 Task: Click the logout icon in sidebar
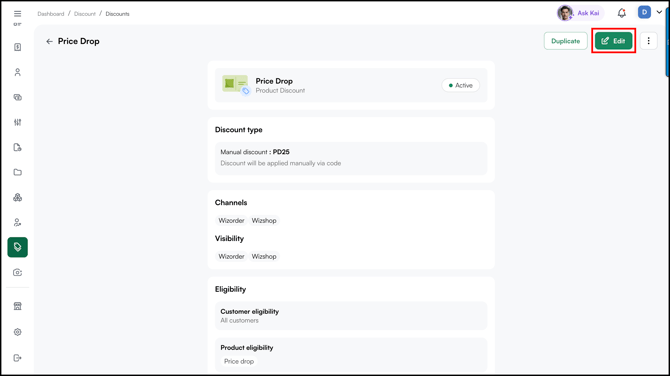[18, 358]
